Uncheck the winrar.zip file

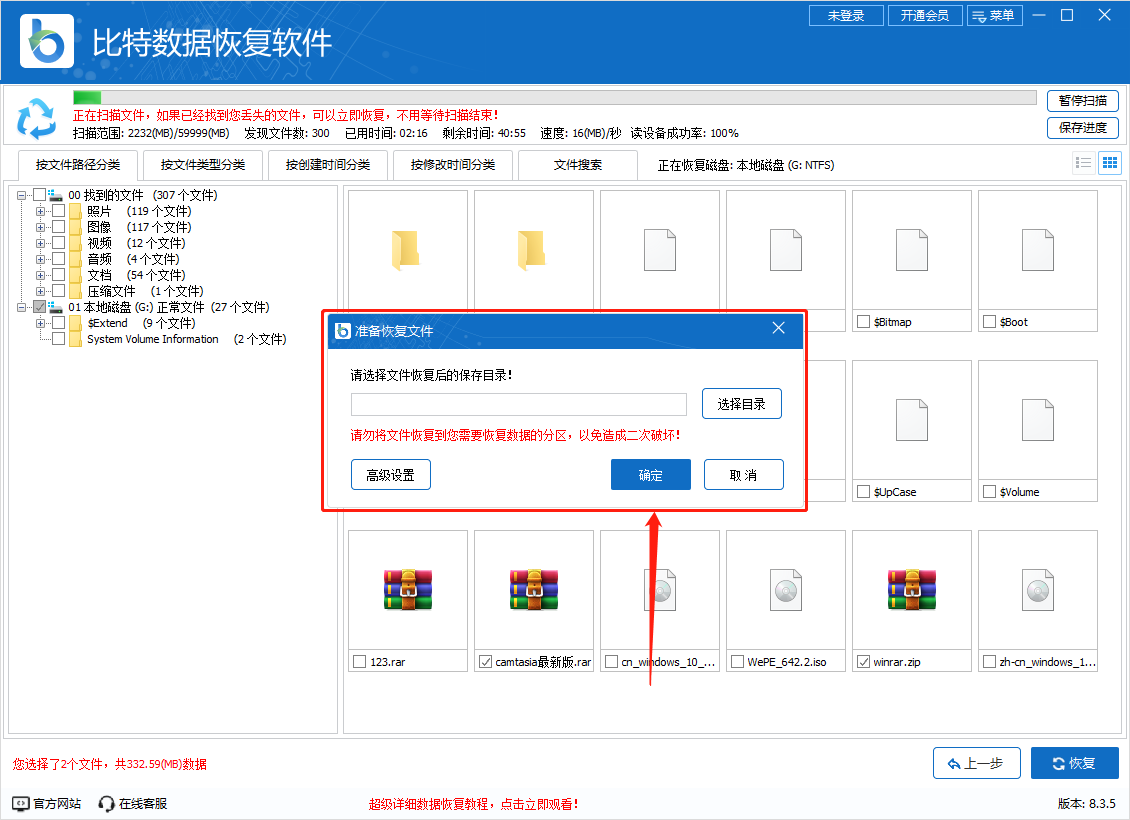(x=862, y=661)
